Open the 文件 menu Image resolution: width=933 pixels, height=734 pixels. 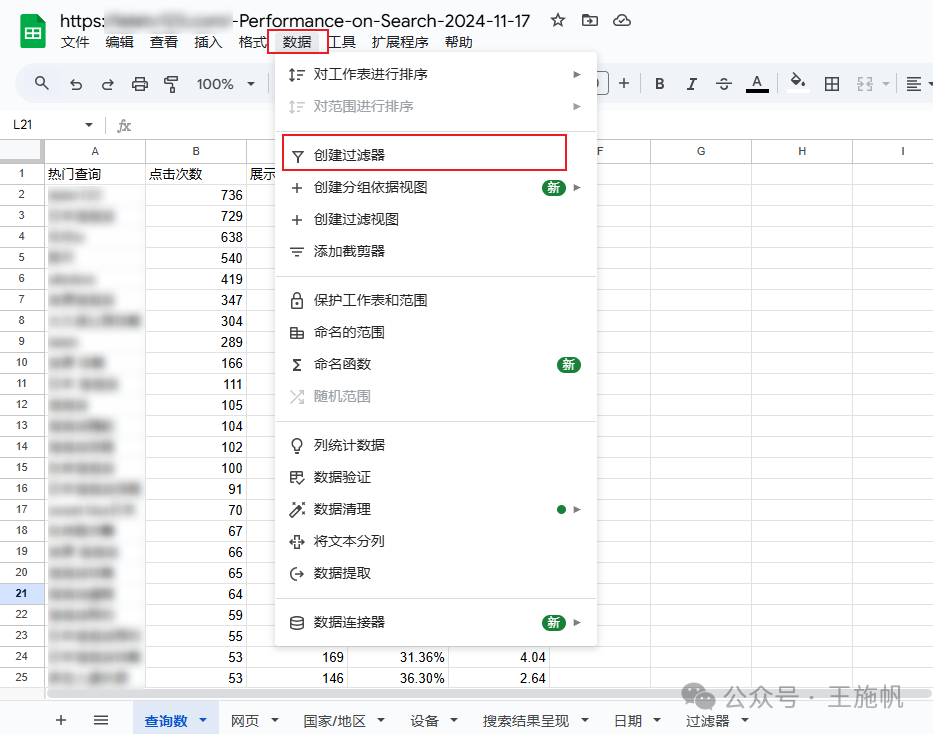[x=75, y=42]
